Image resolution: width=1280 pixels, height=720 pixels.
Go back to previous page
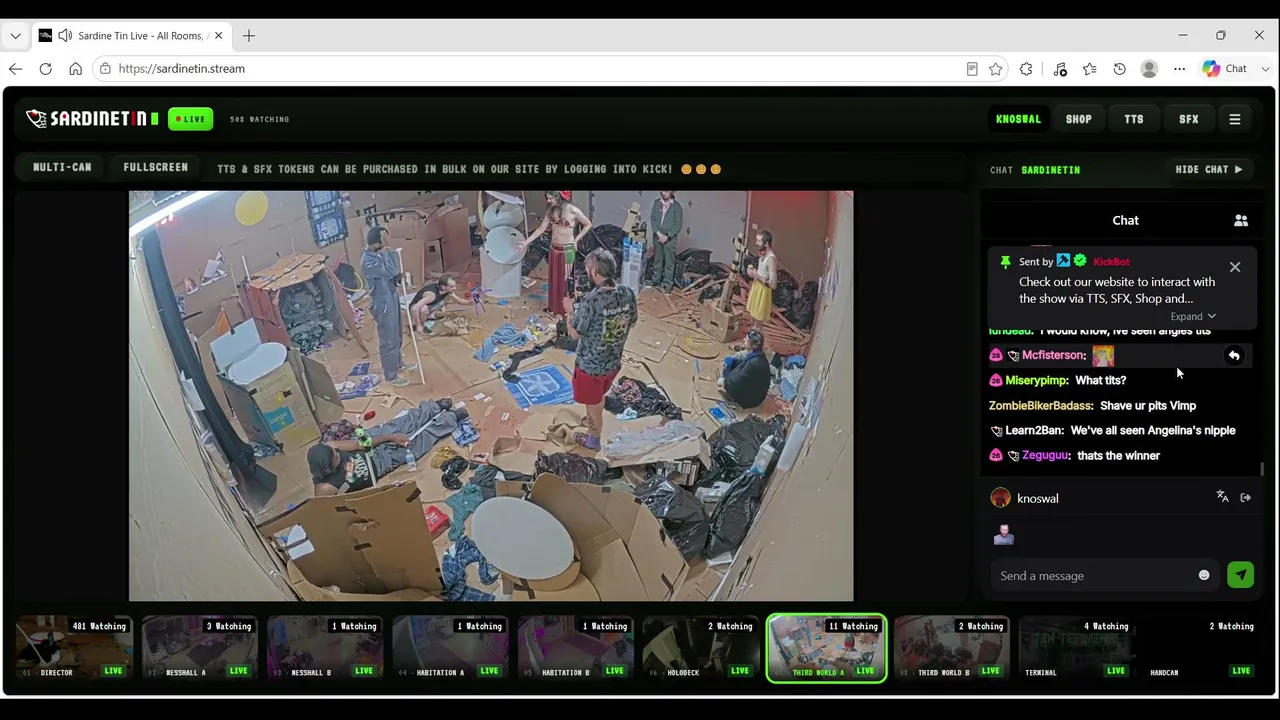(15, 69)
